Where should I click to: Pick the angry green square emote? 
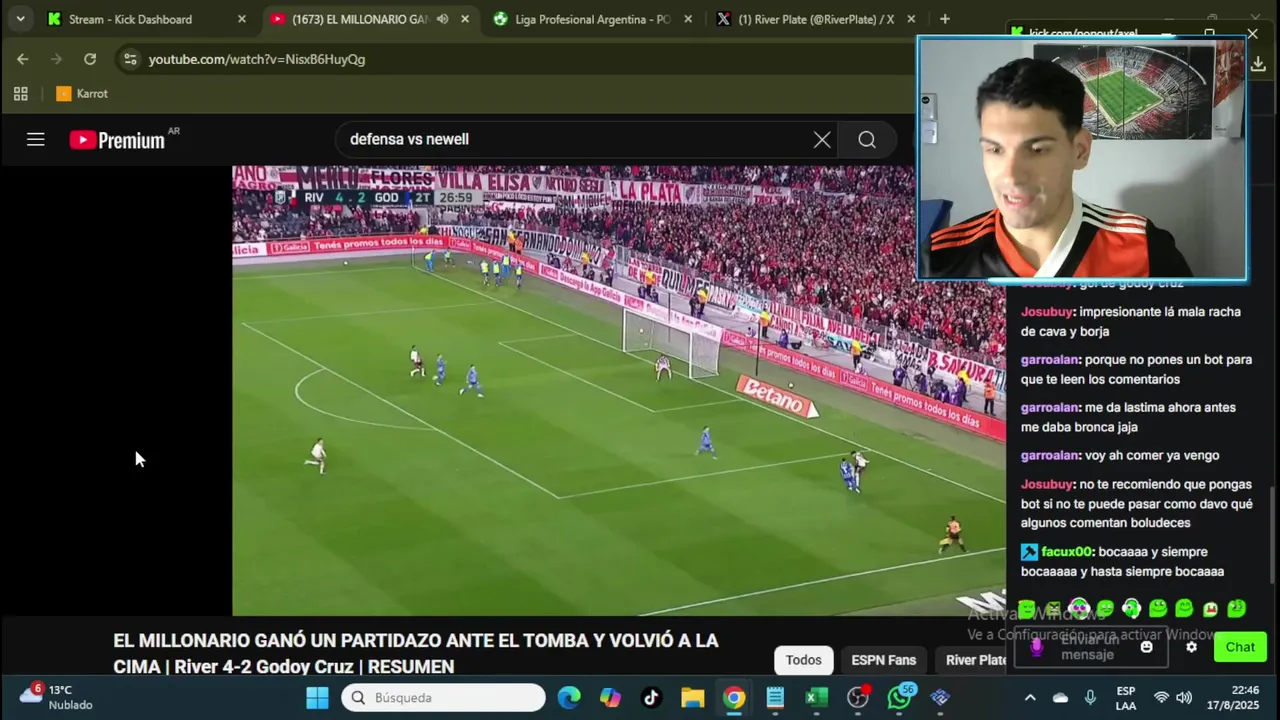(1052, 608)
